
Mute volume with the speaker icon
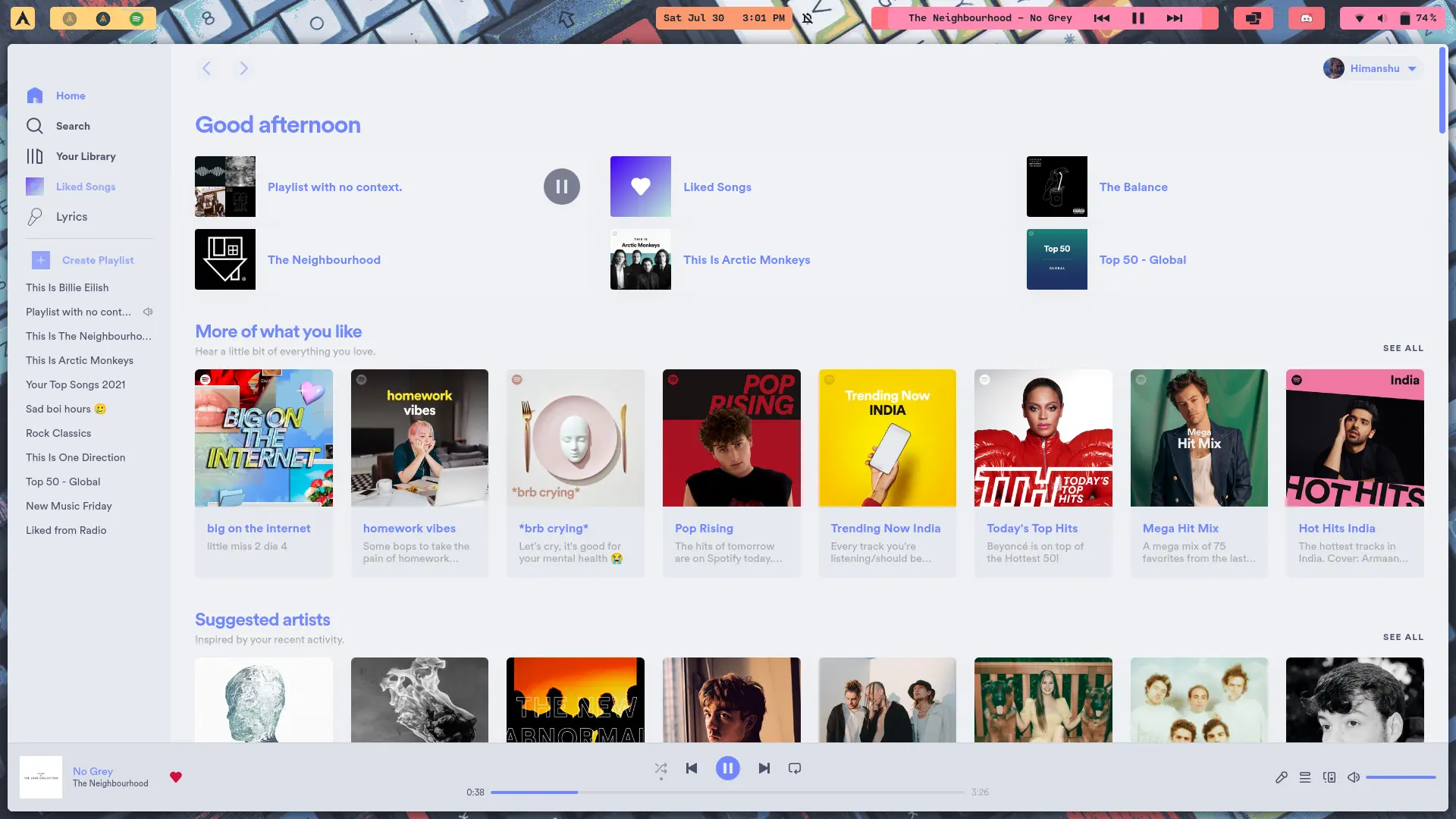click(1354, 777)
